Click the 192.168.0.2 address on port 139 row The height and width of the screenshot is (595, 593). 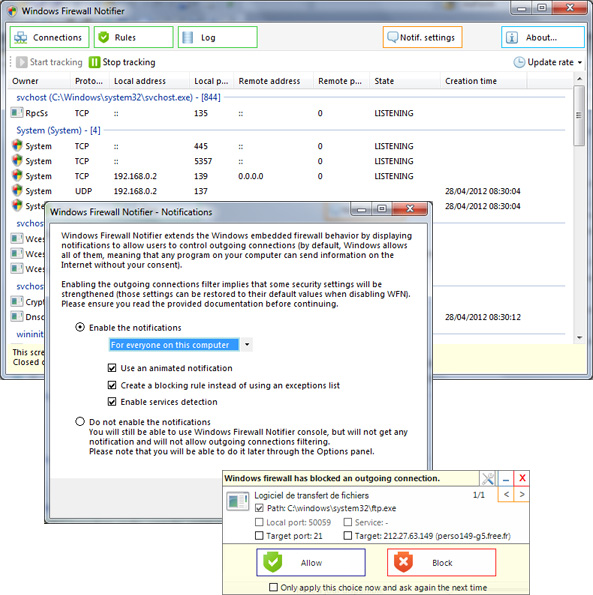click(135, 176)
